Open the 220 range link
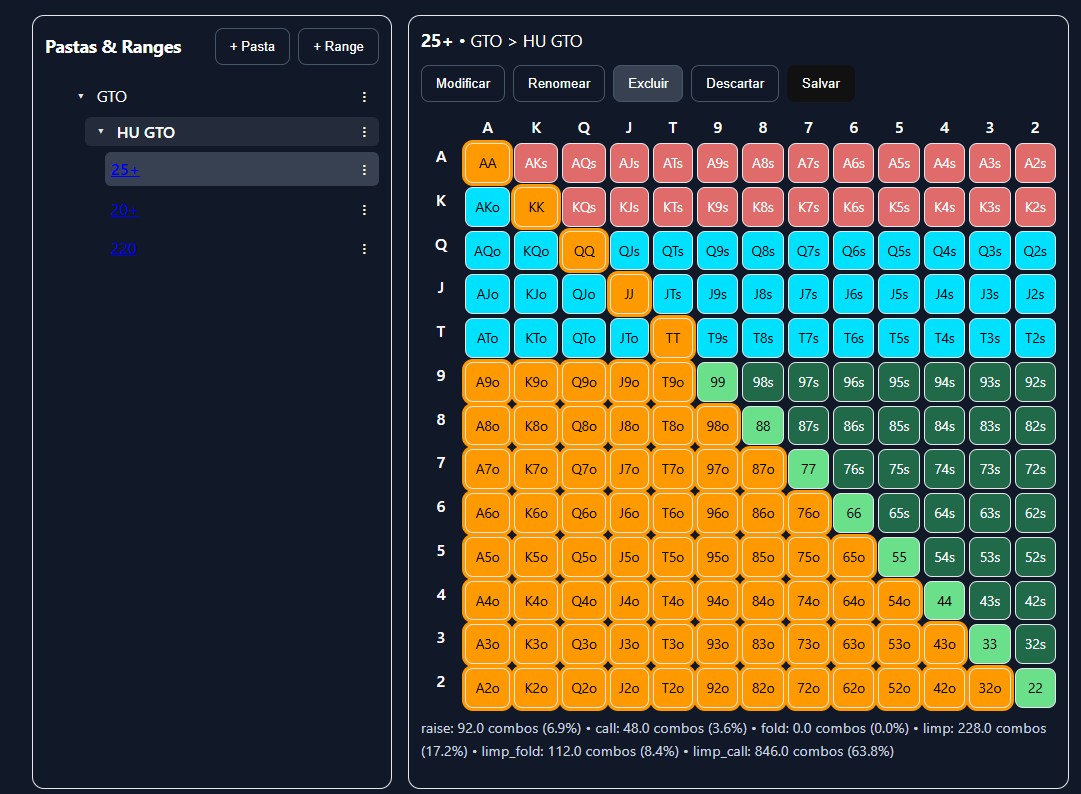Image resolution: width=1081 pixels, height=794 pixels. click(x=123, y=247)
